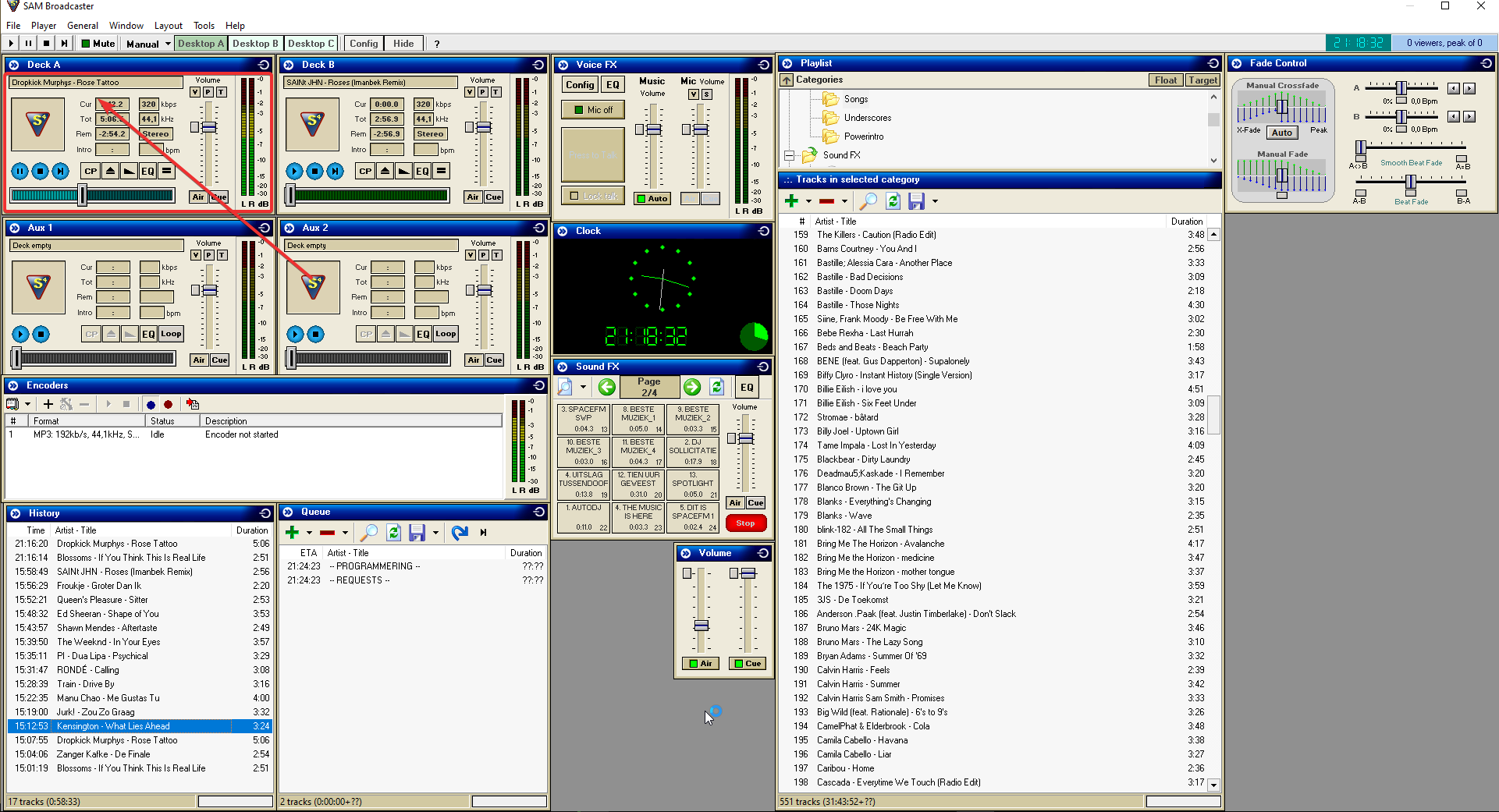Click the play button on Aux 1

[20, 335]
